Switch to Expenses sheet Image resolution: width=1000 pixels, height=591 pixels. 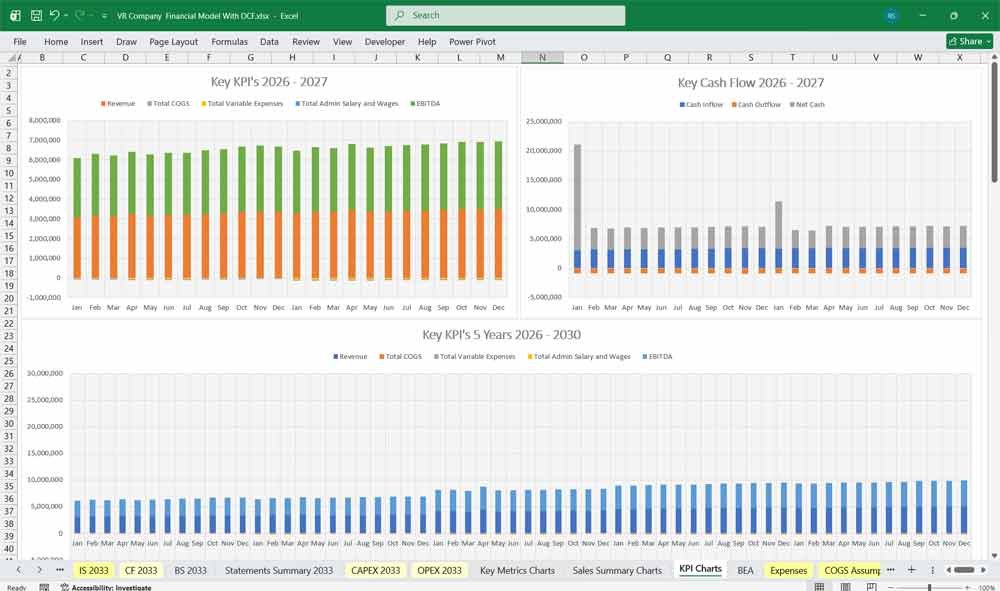789,570
